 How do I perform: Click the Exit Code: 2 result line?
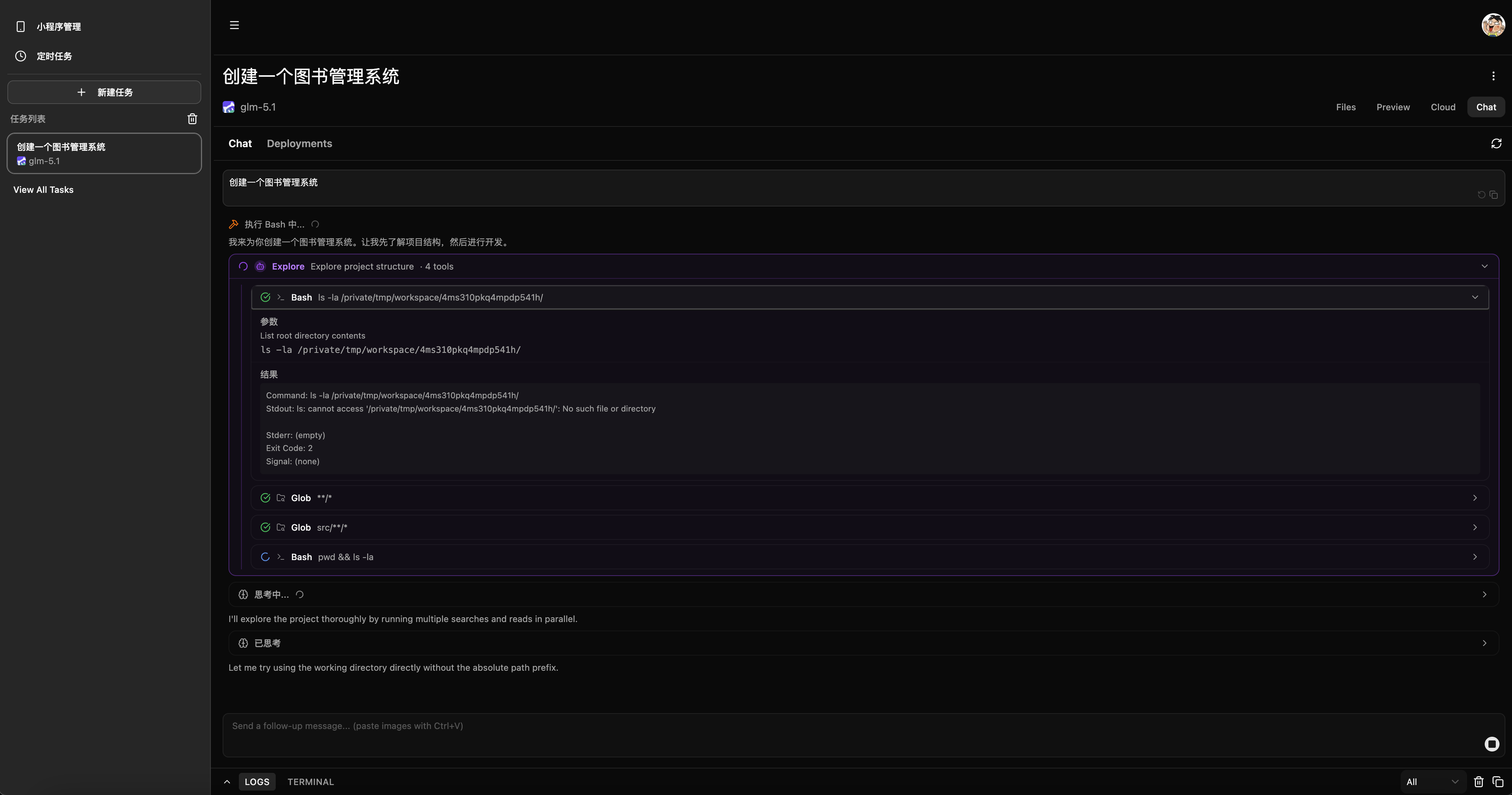289,449
